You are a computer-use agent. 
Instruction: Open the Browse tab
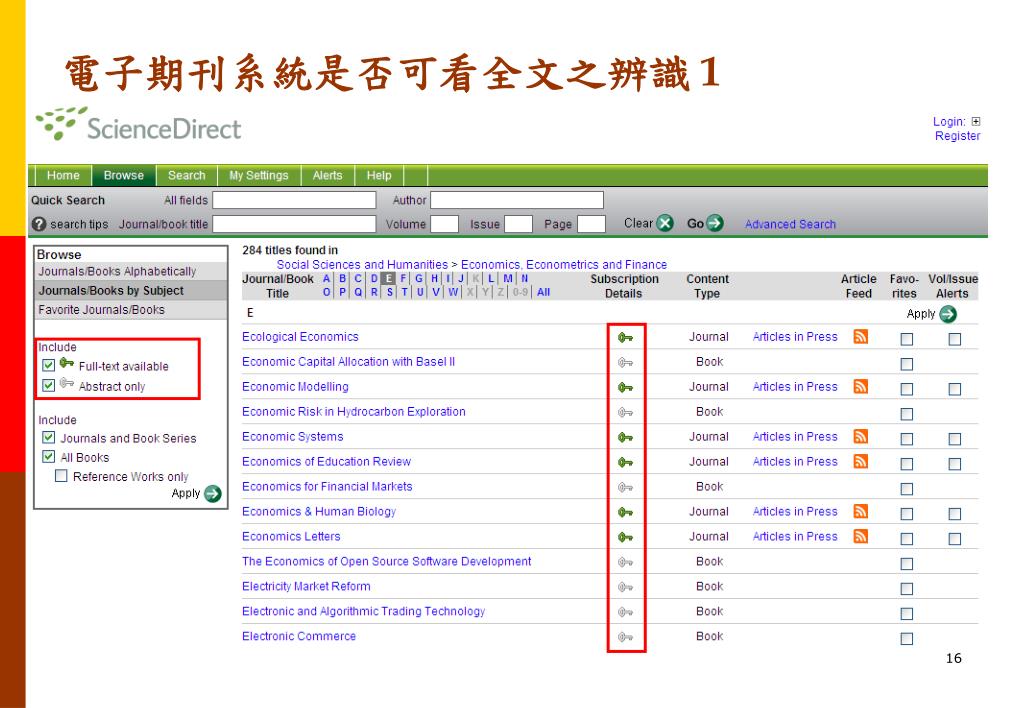[123, 176]
